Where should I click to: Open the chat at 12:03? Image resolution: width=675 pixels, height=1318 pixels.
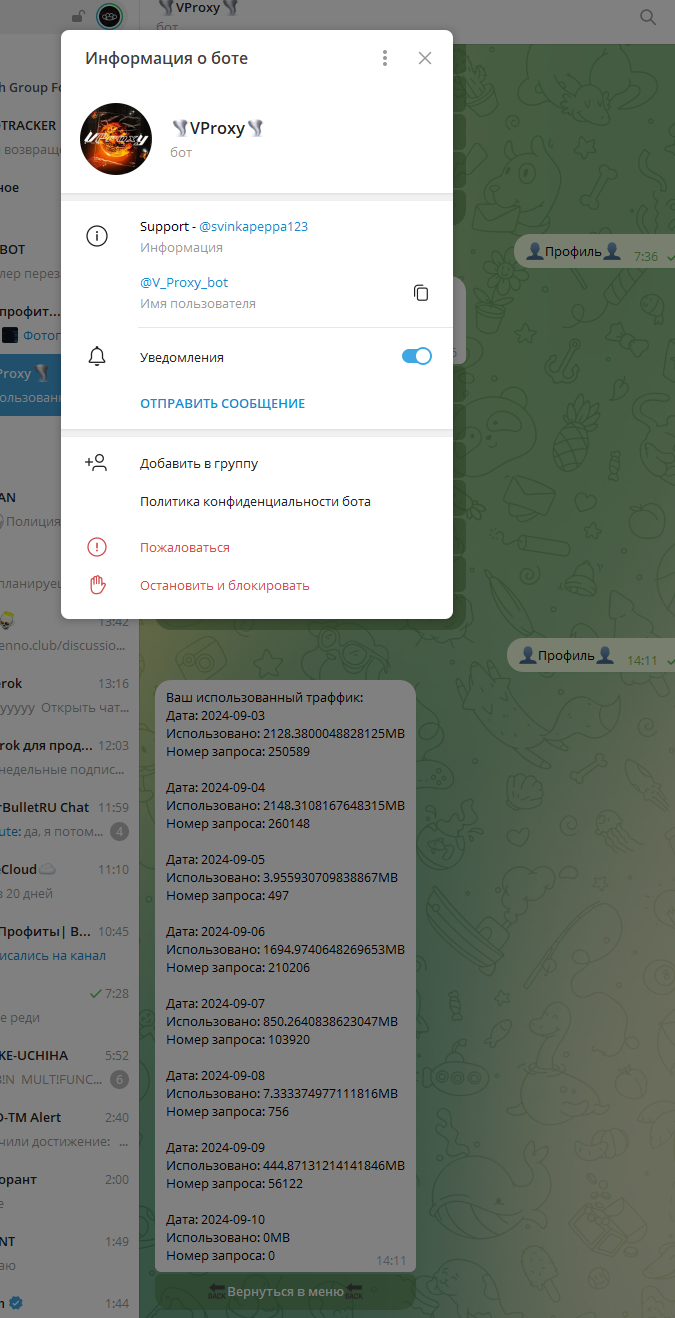click(x=68, y=757)
